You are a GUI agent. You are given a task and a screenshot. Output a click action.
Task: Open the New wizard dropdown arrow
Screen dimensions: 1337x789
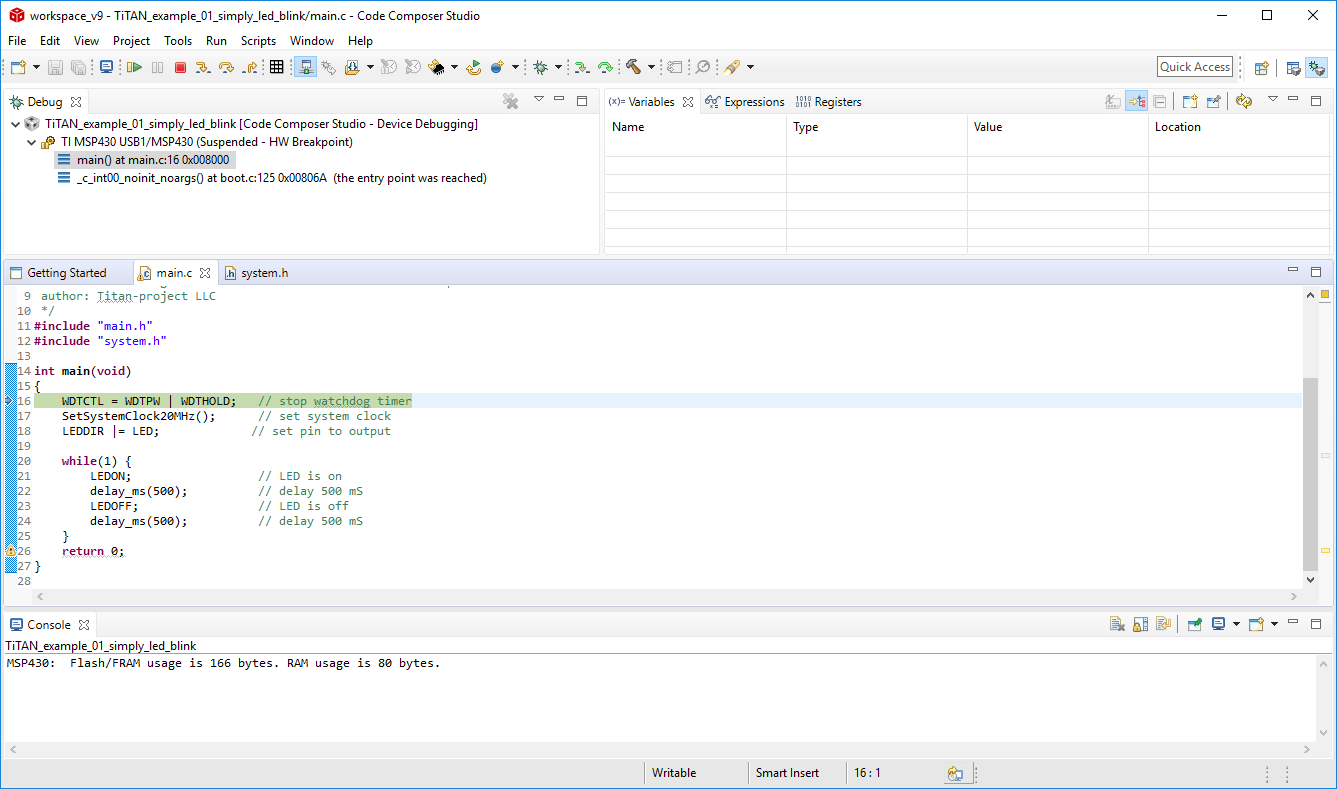pos(37,67)
